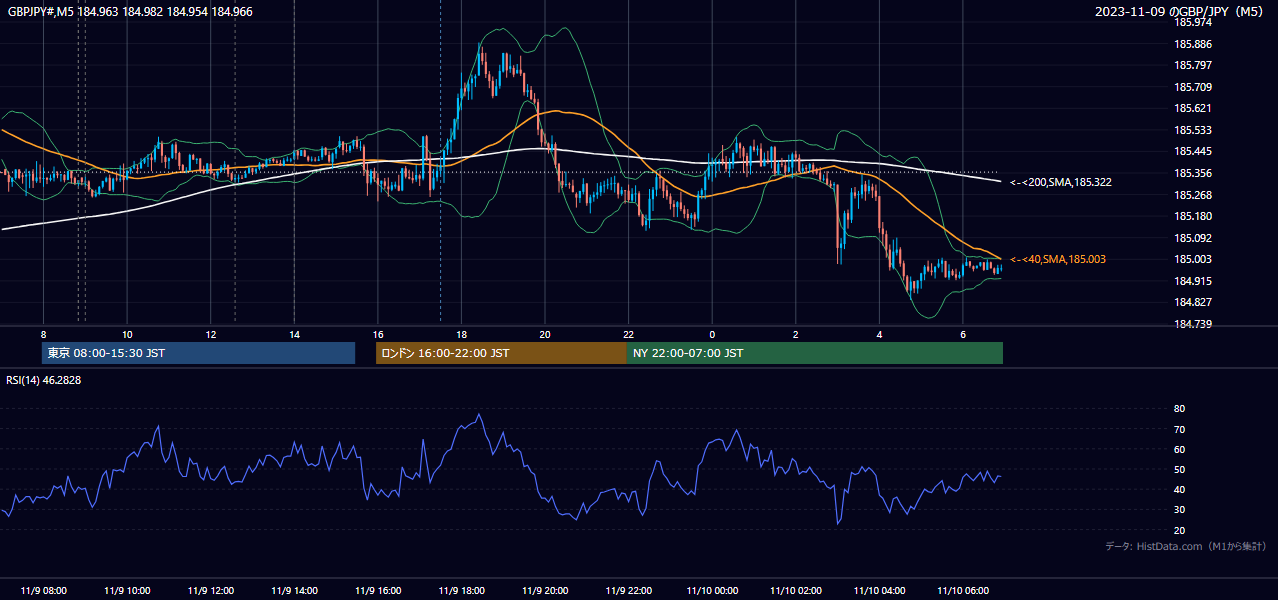This screenshot has width=1278, height=600.
Task: Click the 11/9 16:00 date axis label
Action: [x=377, y=591]
